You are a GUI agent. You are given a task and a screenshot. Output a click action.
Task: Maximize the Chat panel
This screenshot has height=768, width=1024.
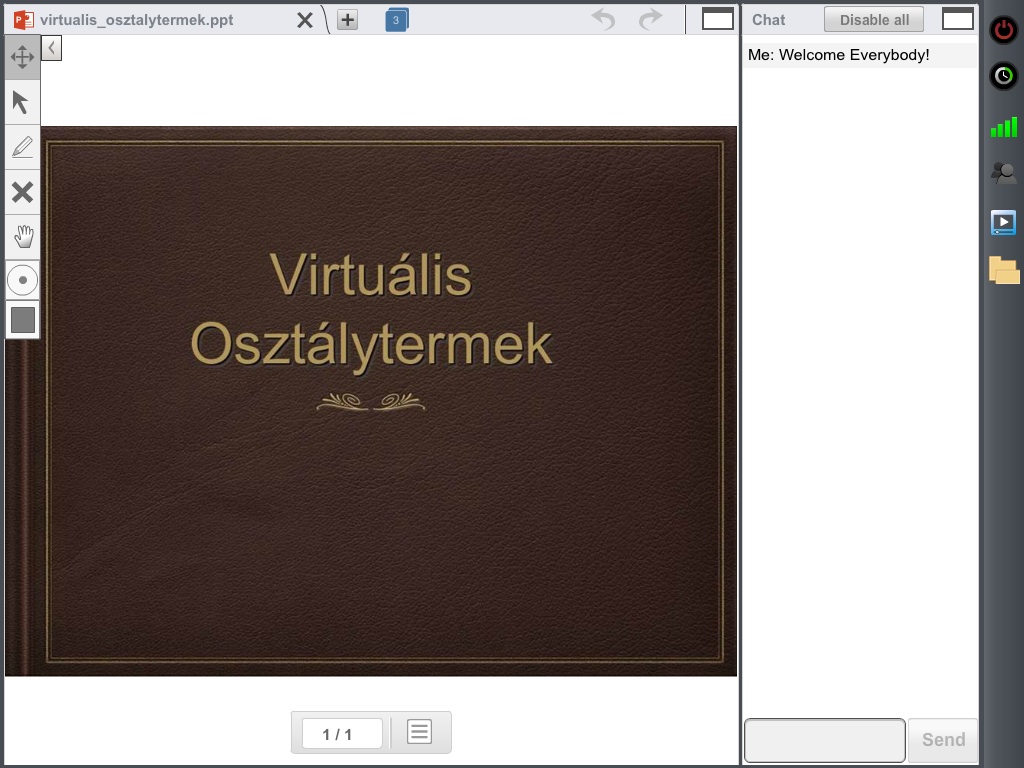tap(957, 19)
